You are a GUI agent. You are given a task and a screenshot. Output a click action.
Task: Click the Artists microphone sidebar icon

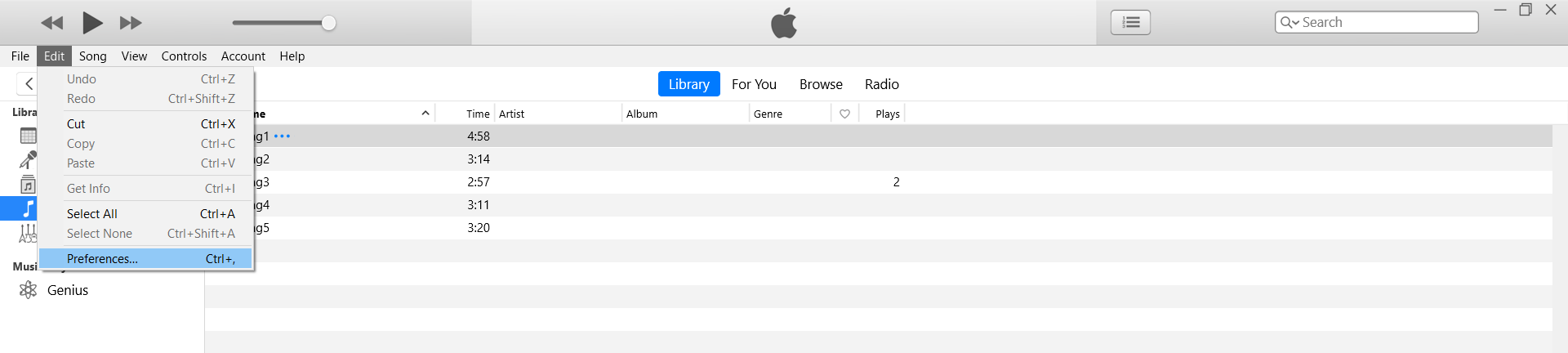click(28, 159)
